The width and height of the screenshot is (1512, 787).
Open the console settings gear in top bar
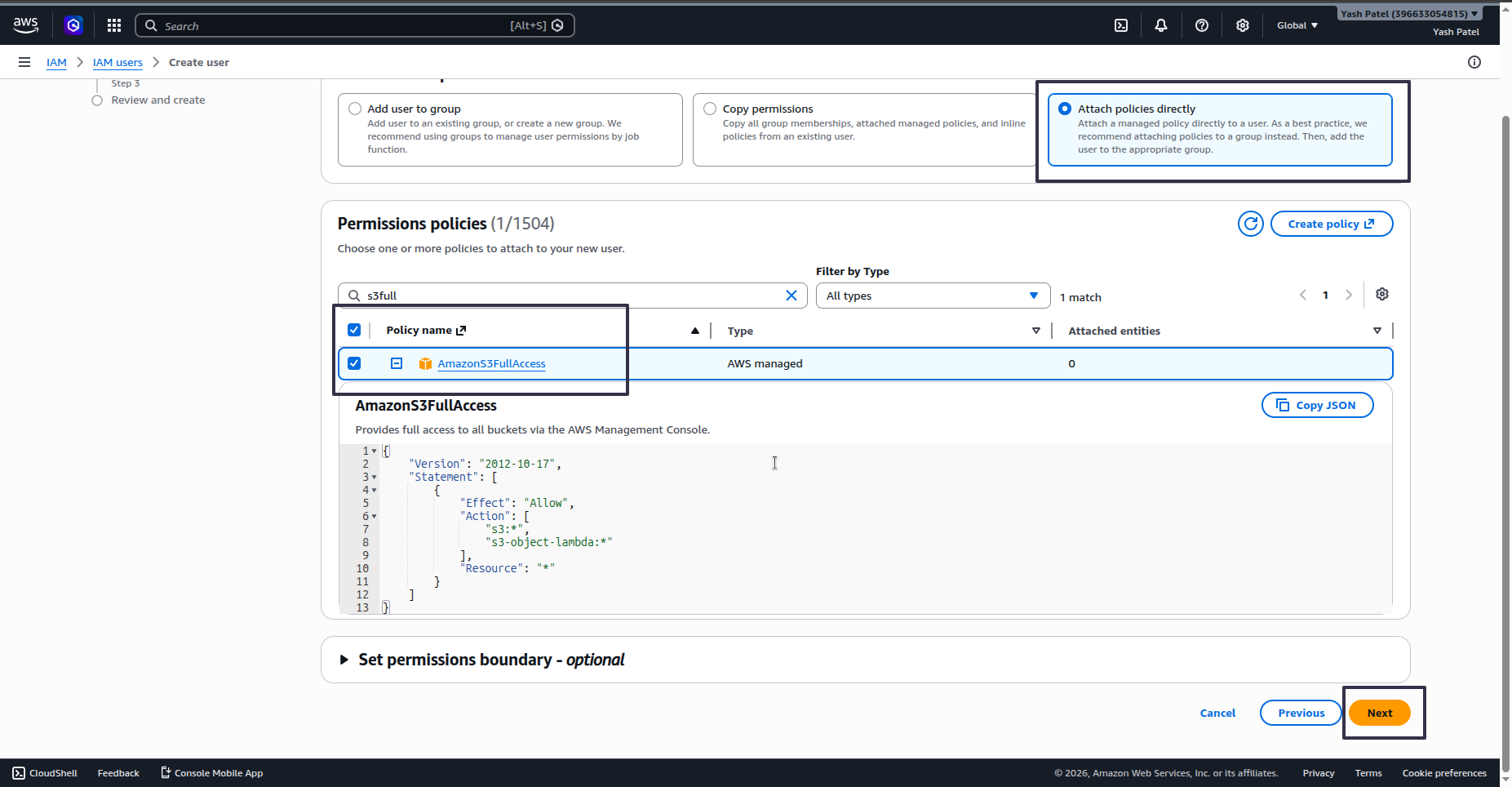point(1243,25)
